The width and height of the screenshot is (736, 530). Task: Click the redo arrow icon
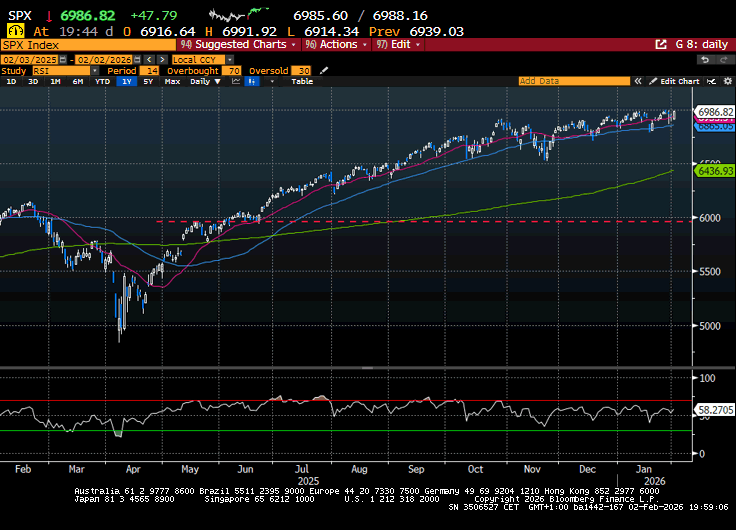pyautogui.click(x=722, y=59)
